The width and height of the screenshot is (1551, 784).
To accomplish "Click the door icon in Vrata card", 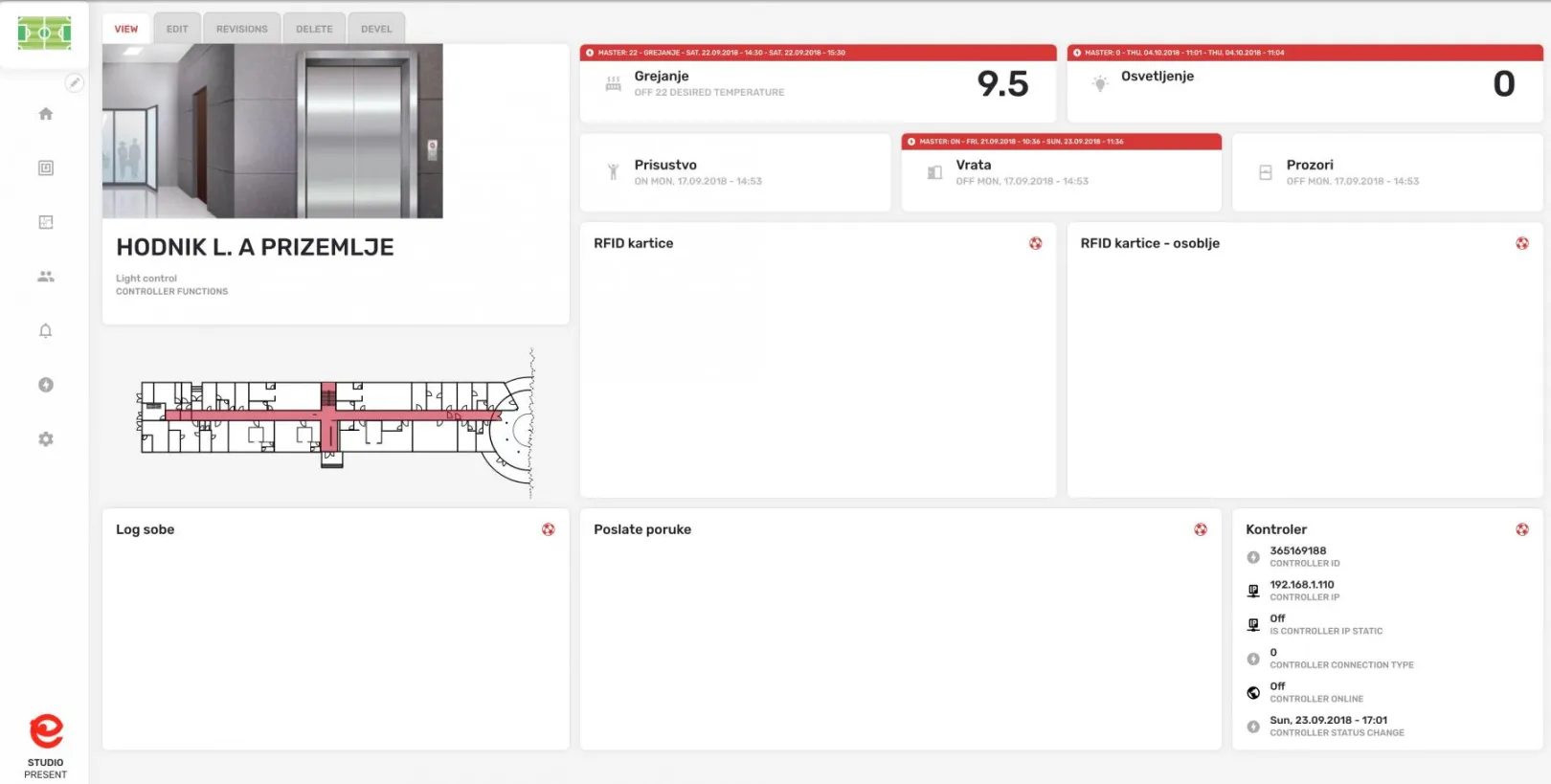I will (x=934, y=172).
